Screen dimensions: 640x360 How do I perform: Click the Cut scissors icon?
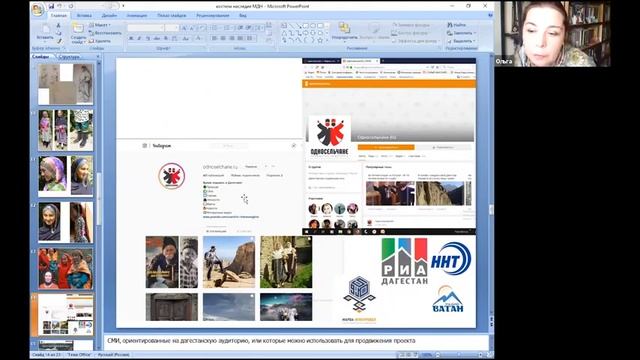pos(59,25)
